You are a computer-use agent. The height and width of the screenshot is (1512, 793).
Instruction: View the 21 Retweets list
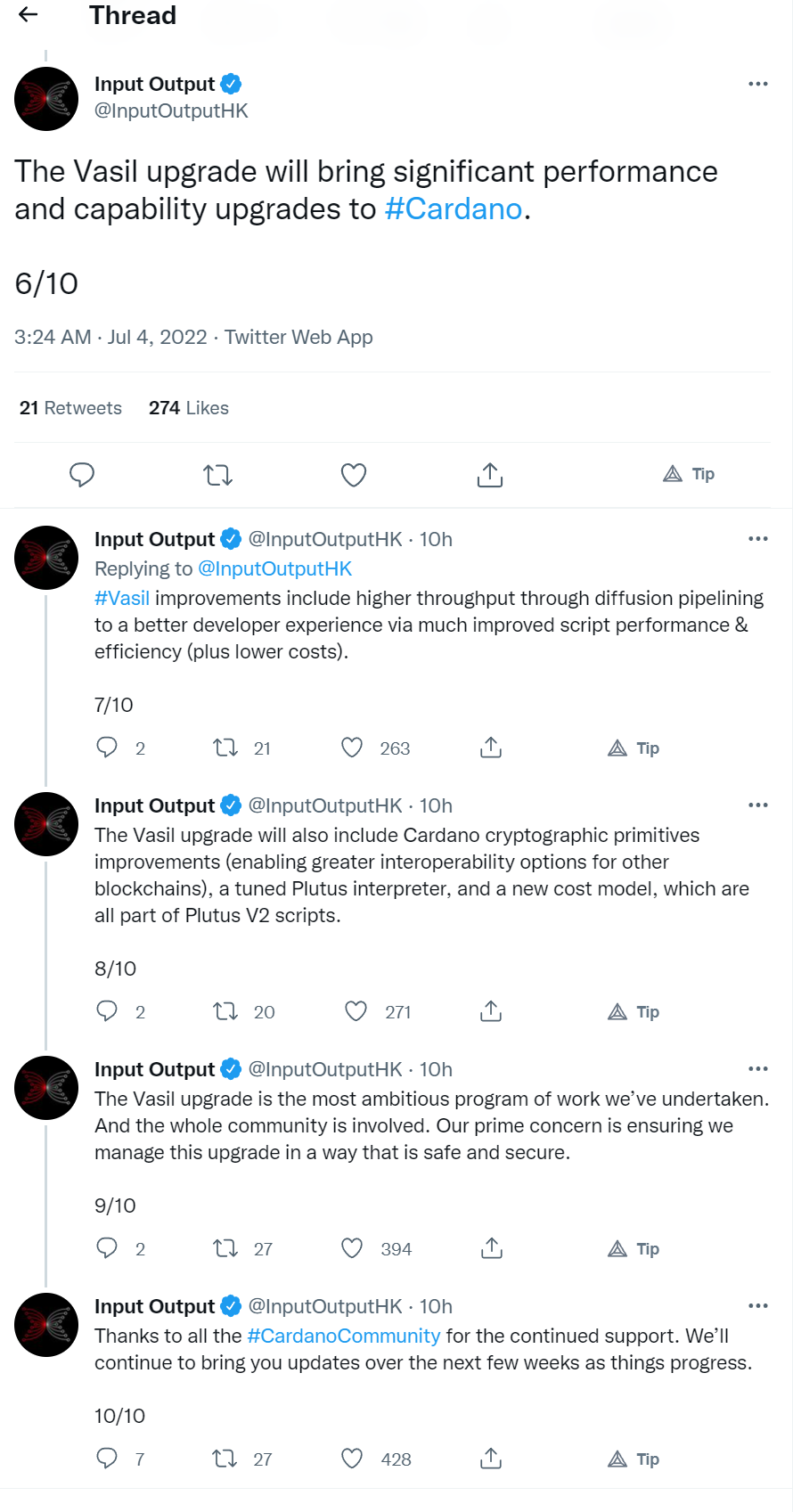(70, 408)
